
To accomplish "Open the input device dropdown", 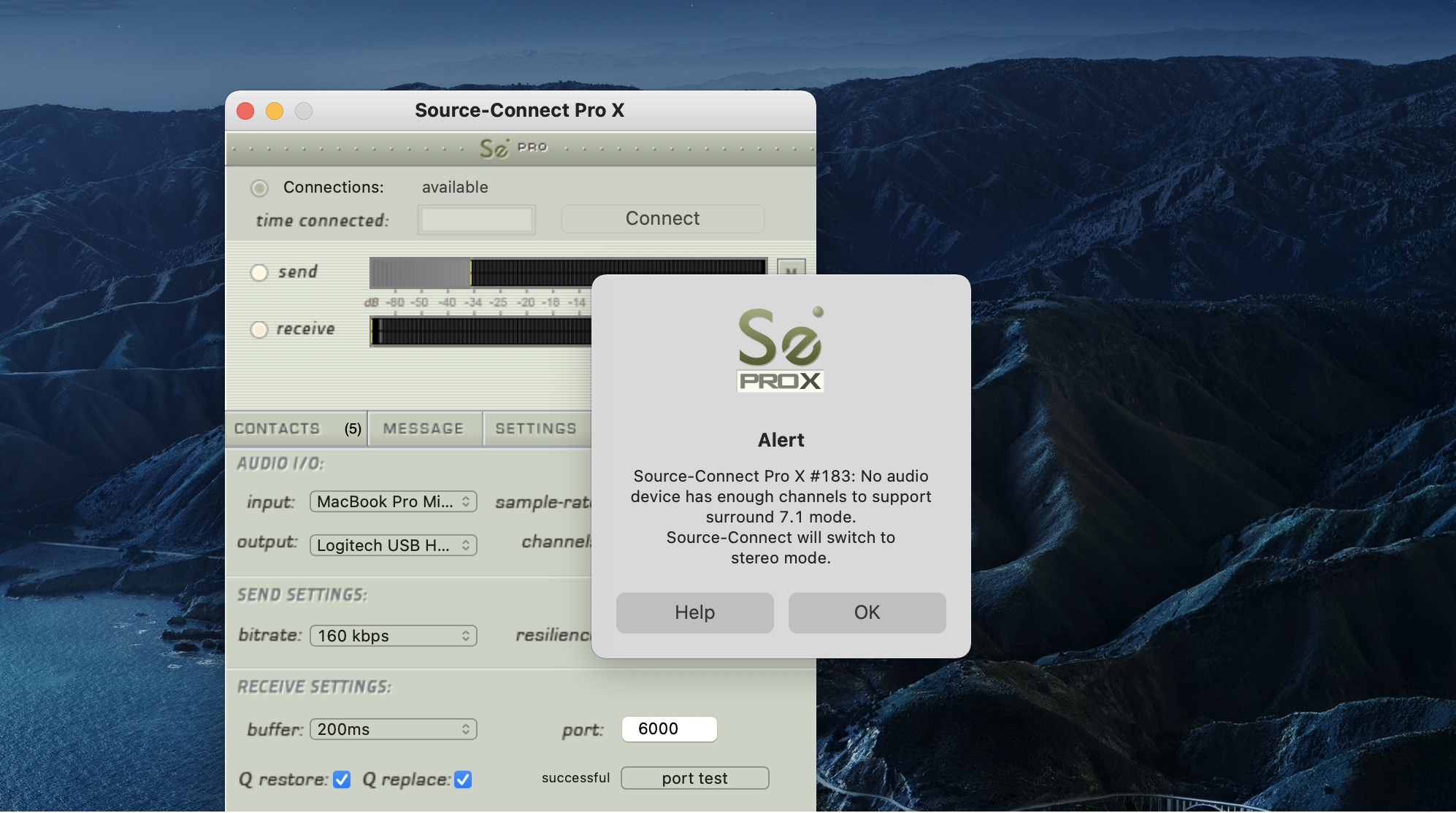I will (394, 501).
